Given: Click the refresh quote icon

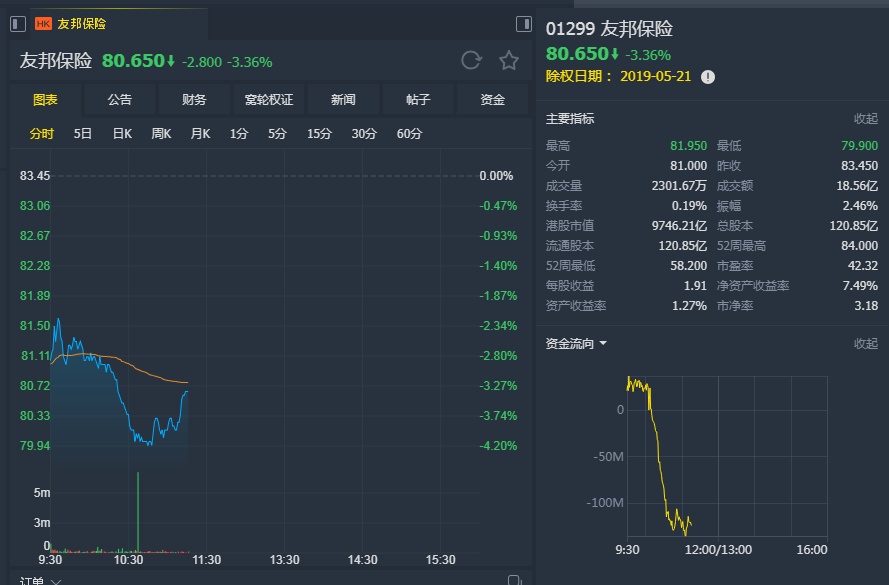Looking at the screenshot, I should (471, 61).
